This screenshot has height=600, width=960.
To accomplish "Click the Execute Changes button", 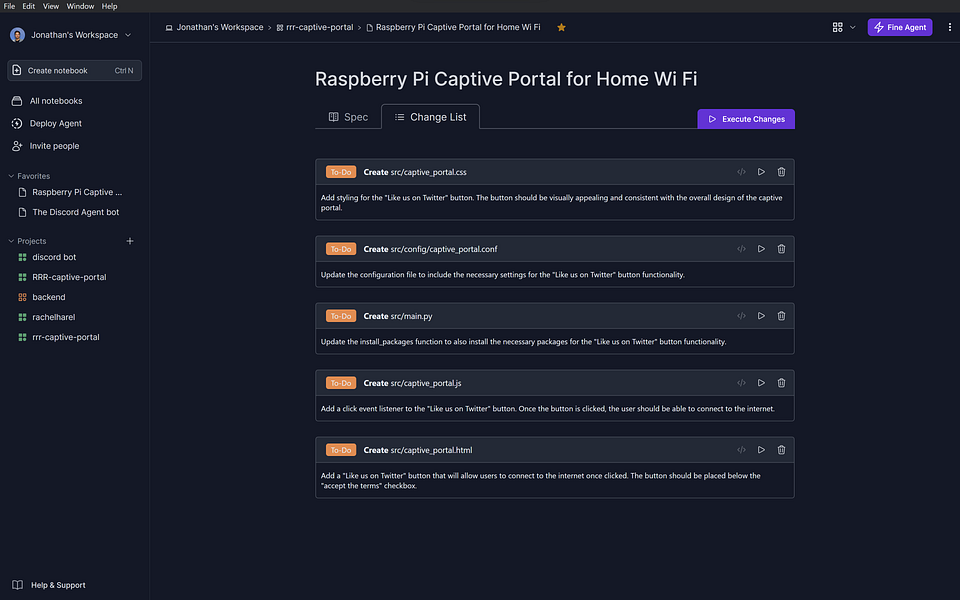I will pos(746,118).
